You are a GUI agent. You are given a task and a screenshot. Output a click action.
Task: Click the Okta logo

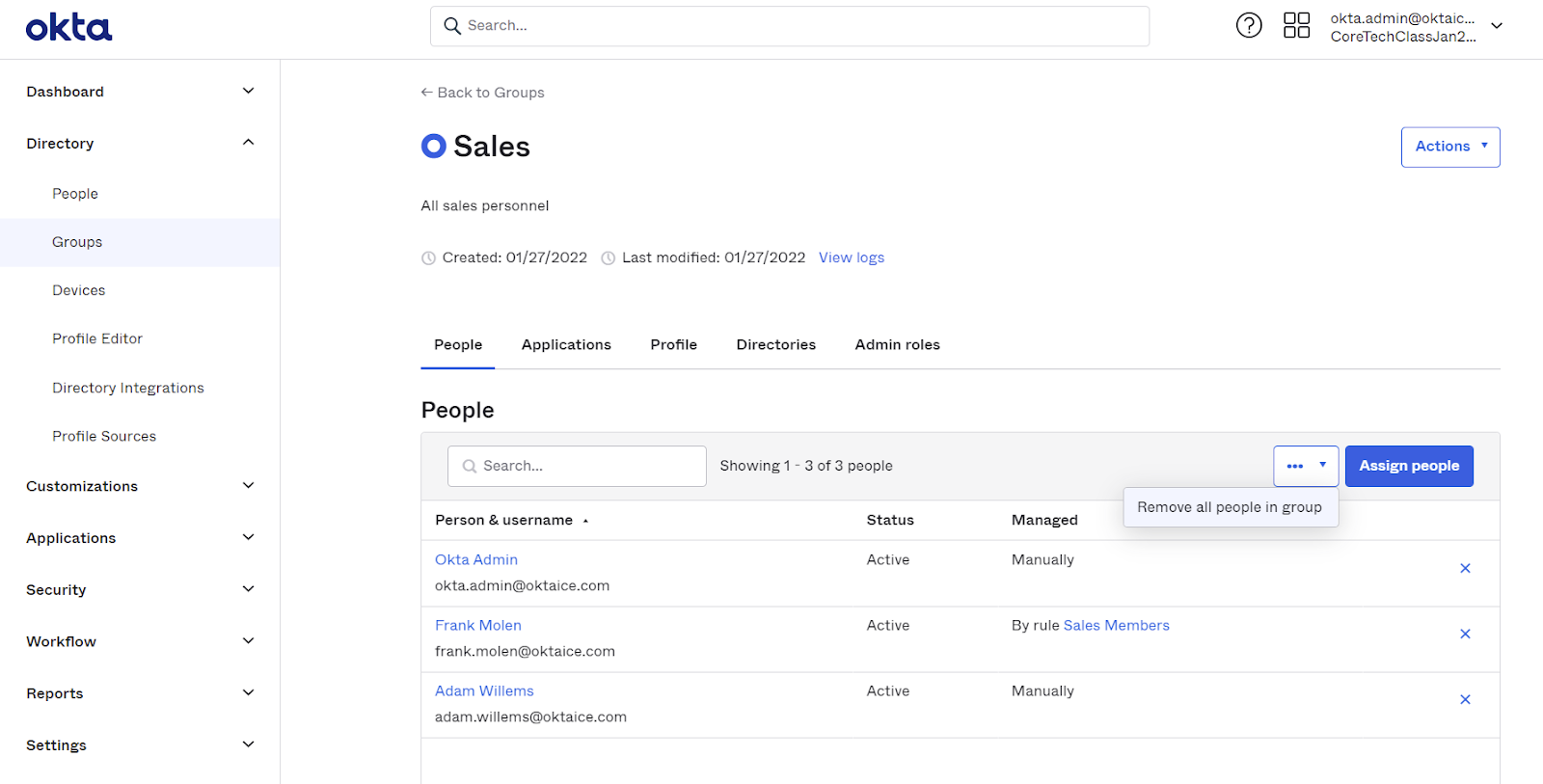68,27
